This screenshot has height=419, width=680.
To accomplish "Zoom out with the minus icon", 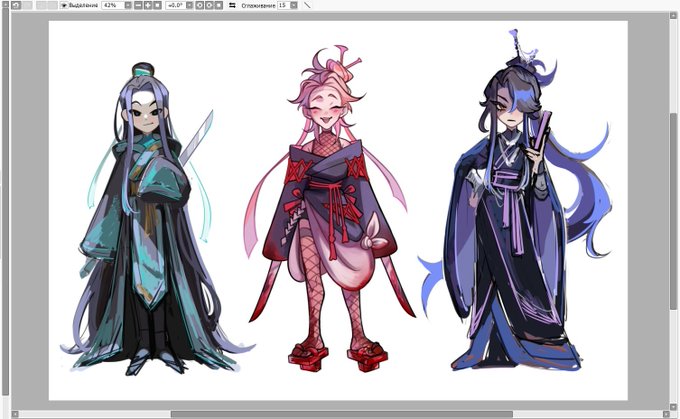I will click(138, 5).
